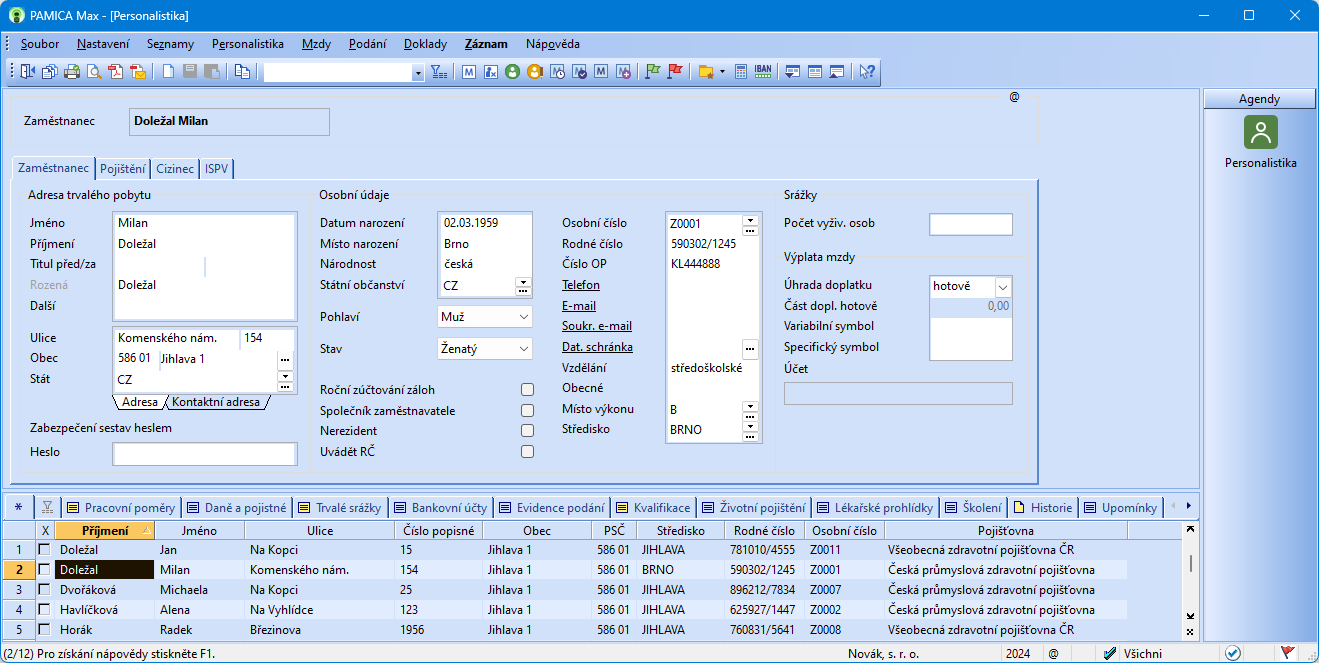Check the Uvádět RČ checkbox
This screenshot has height=663, width=1319.
click(x=527, y=452)
